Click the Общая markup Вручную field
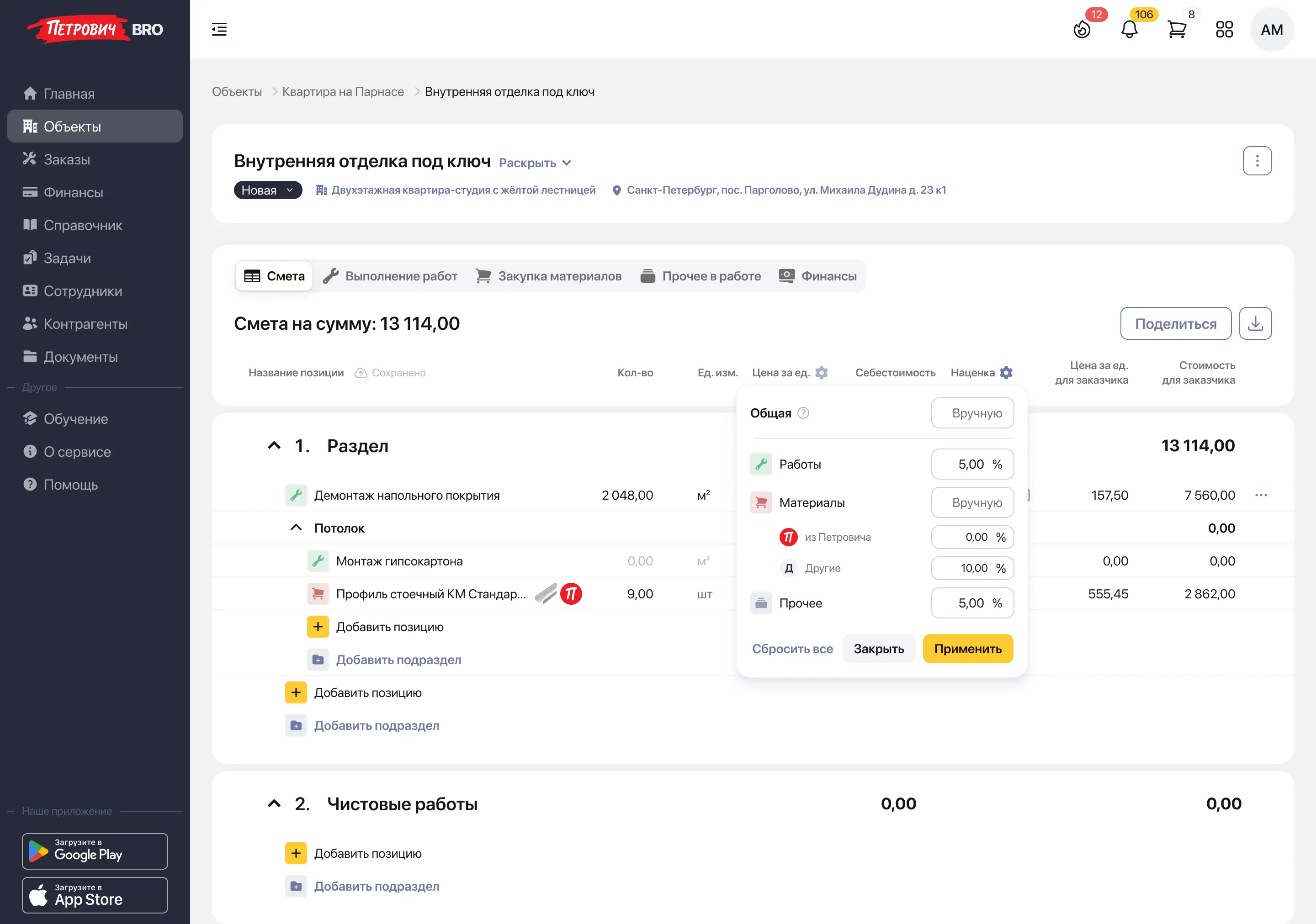Viewport: 1316px width, 924px height. tap(972, 413)
